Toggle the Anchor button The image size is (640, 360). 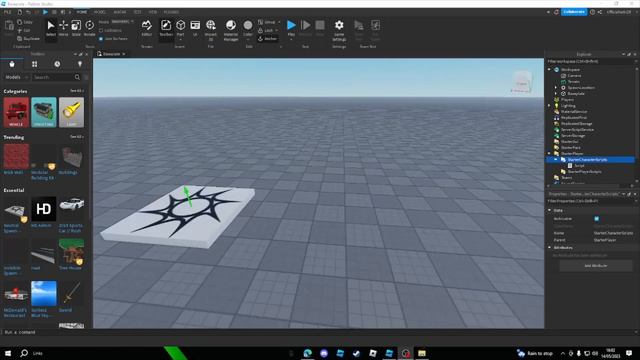pyautogui.click(x=268, y=38)
